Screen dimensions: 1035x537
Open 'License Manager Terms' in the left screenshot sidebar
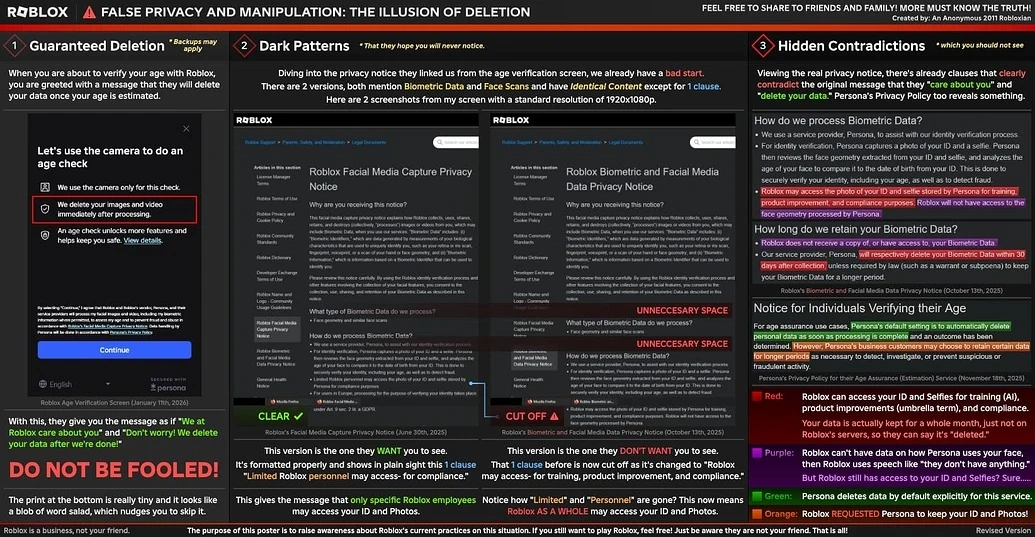(x=273, y=180)
